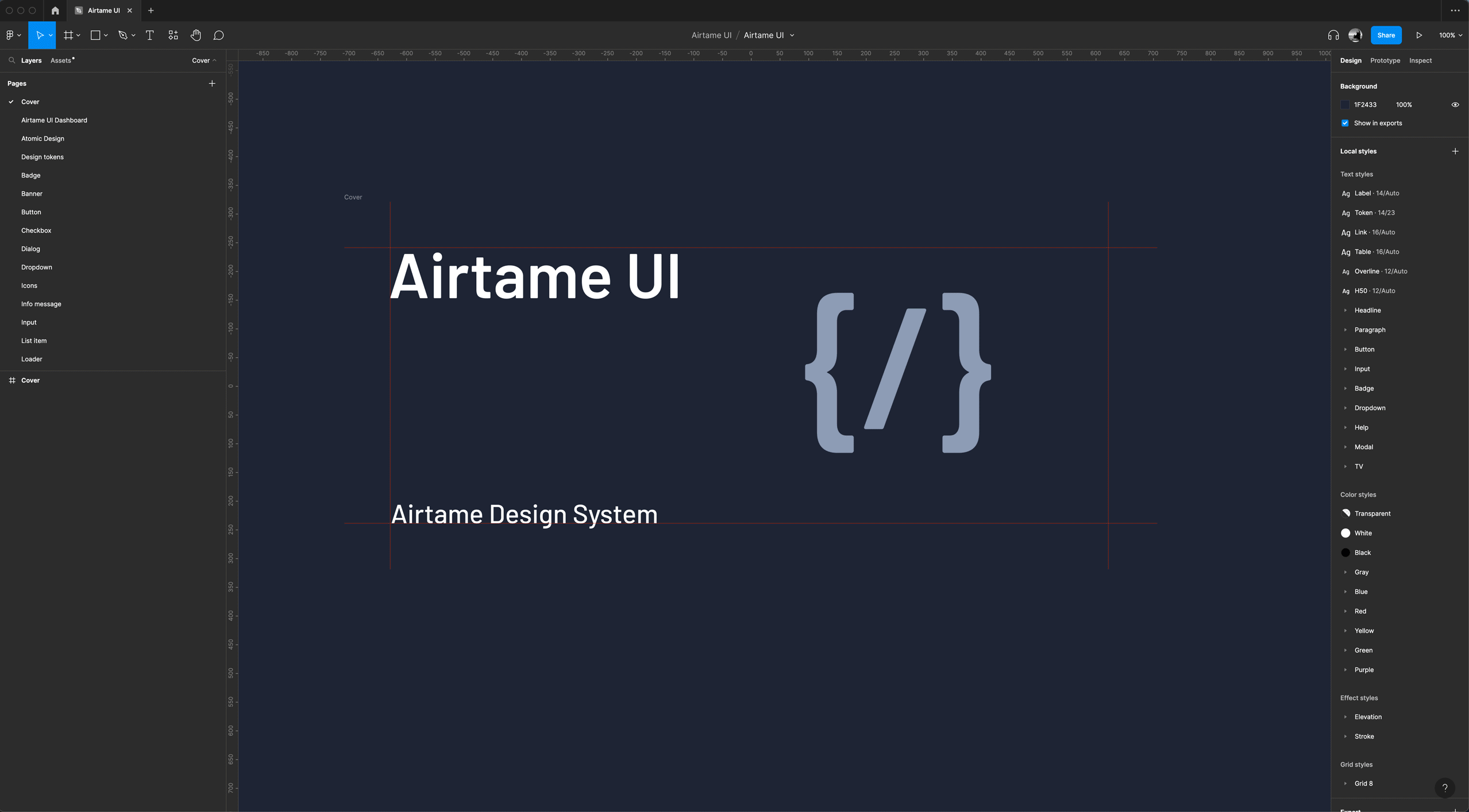The height and width of the screenshot is (812, 1469).
Task: Click the Share button
Action: [x=1385, y=35]
